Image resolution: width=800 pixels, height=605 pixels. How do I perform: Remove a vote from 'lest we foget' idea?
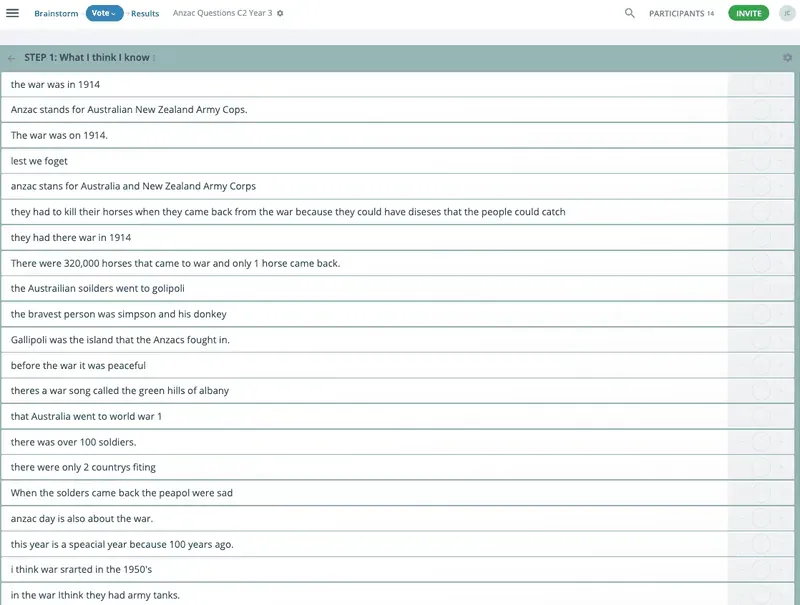click(x=741, y=161)
